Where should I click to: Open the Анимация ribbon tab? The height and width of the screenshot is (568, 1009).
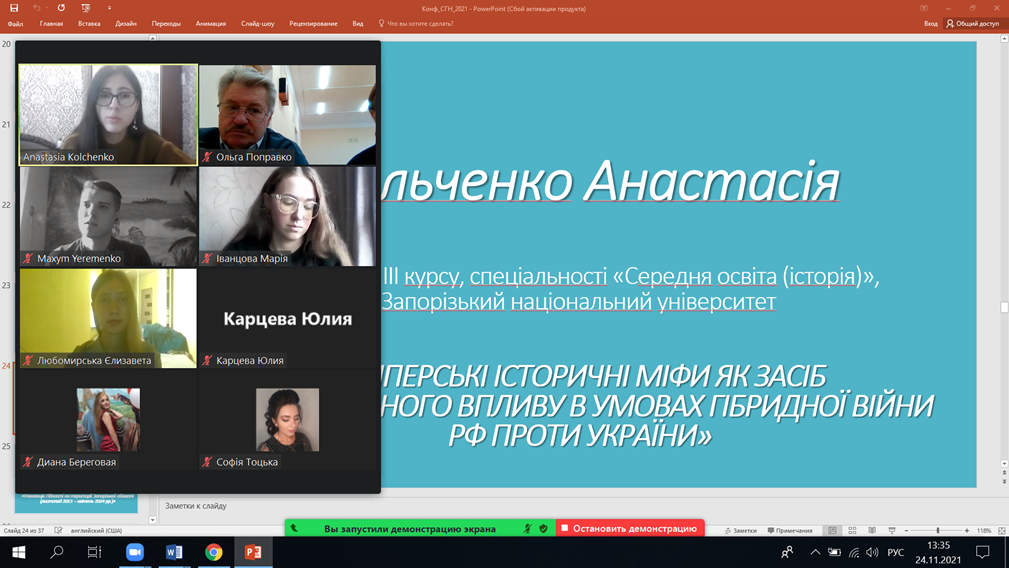210,23
